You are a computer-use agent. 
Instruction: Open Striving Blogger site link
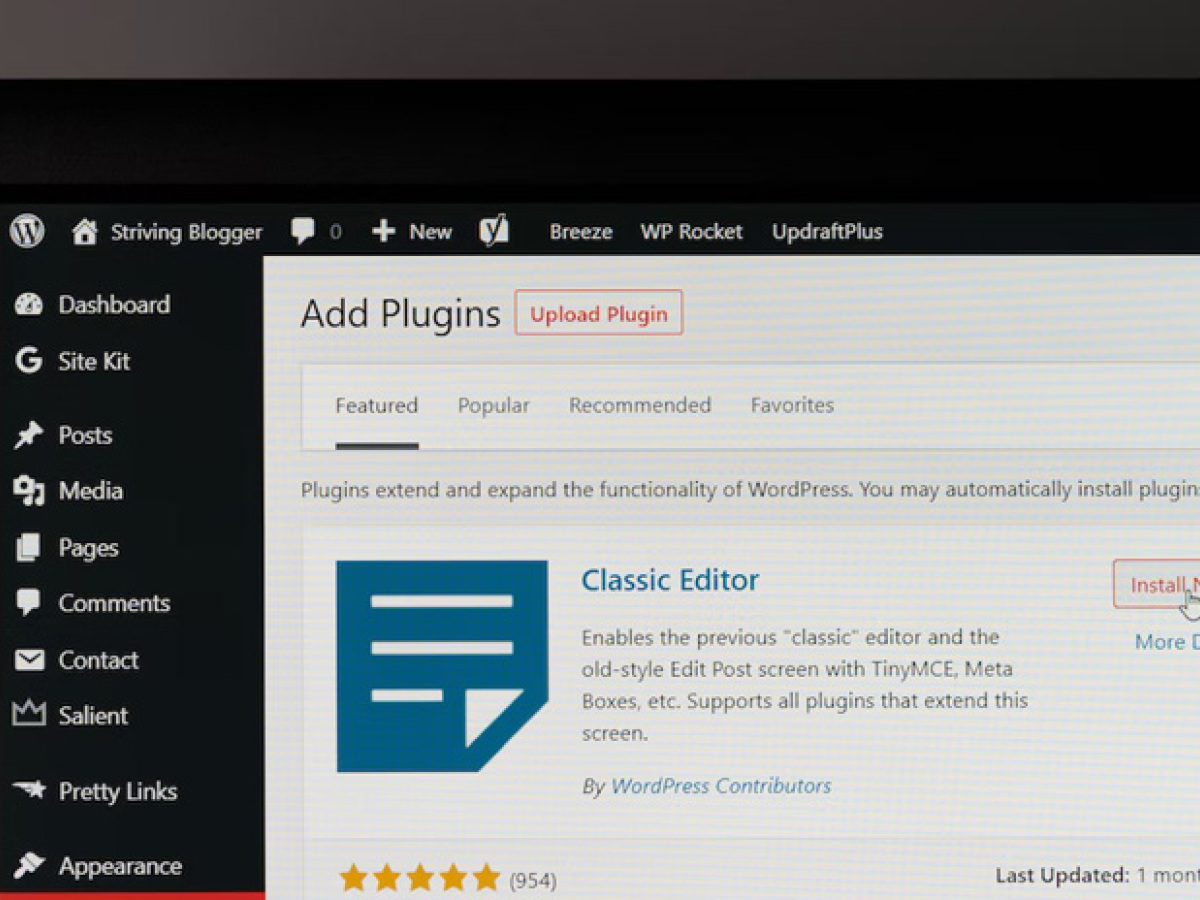[x=186, y=232]
